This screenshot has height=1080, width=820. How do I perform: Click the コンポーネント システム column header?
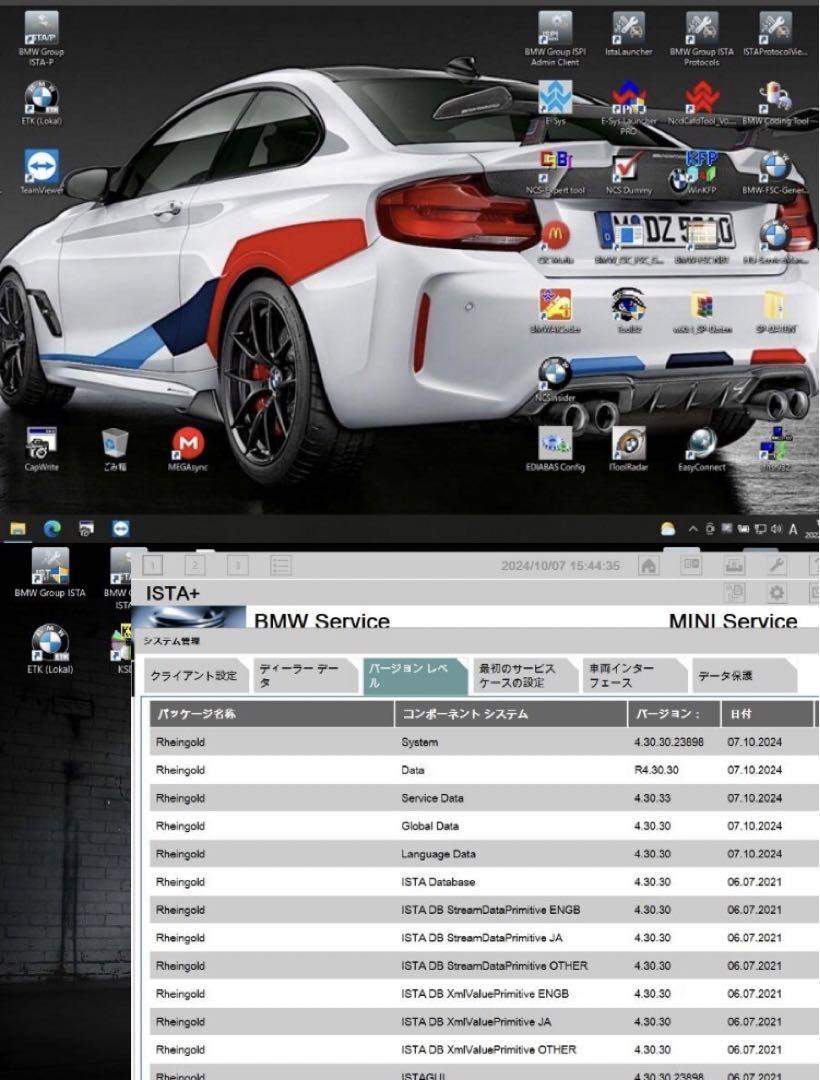511,714
